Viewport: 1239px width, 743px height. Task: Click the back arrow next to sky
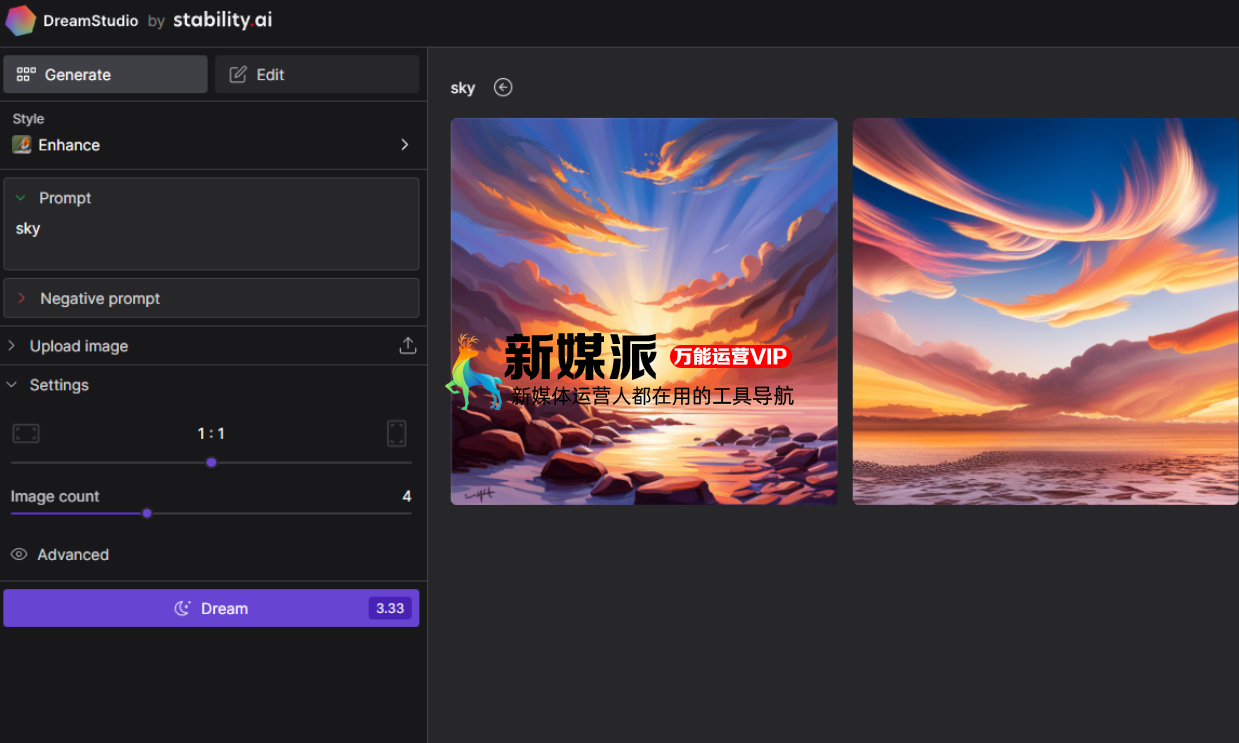click(503, 87)
